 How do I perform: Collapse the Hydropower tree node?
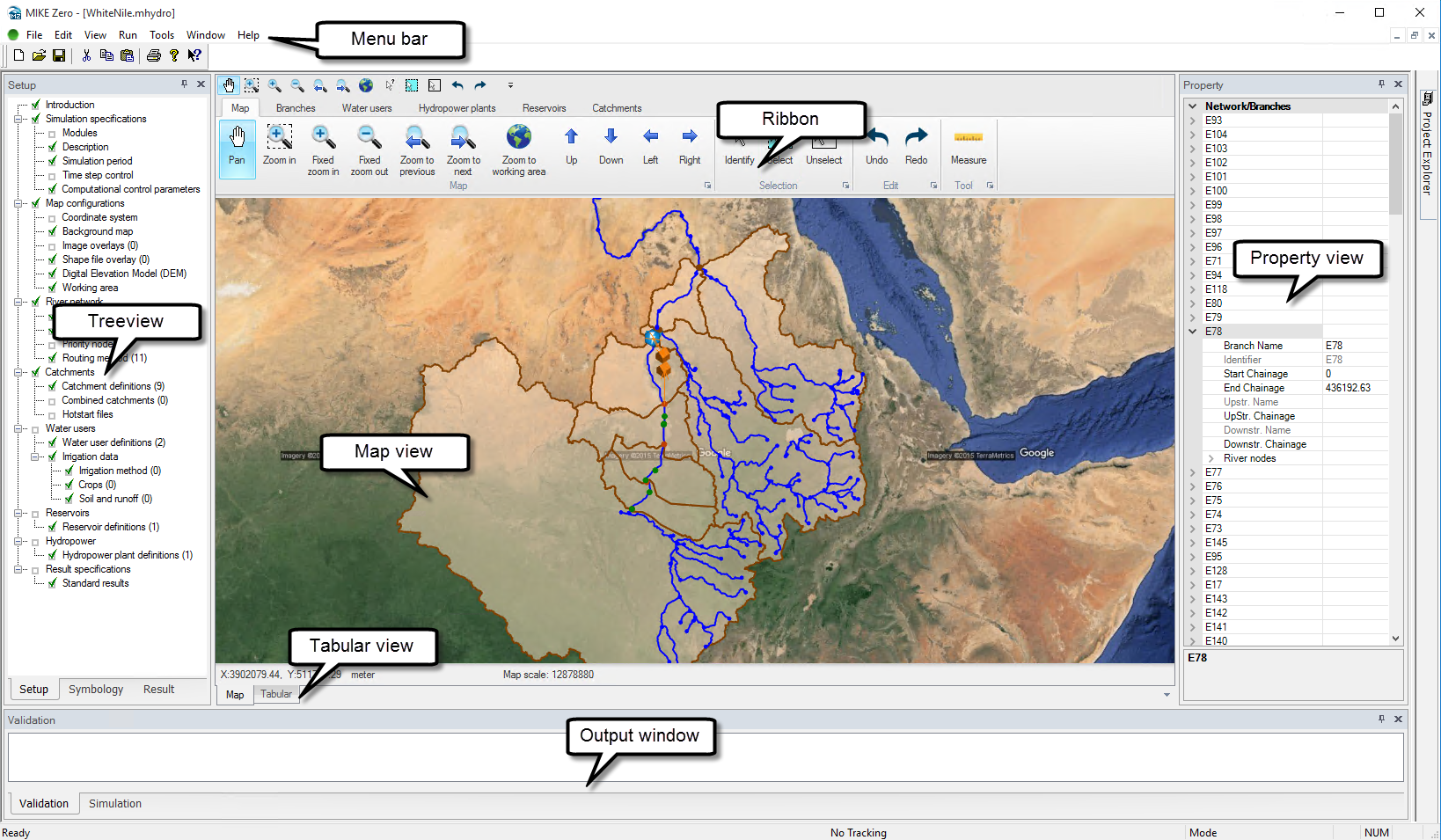pyautogui.click(x=18, y=541)
